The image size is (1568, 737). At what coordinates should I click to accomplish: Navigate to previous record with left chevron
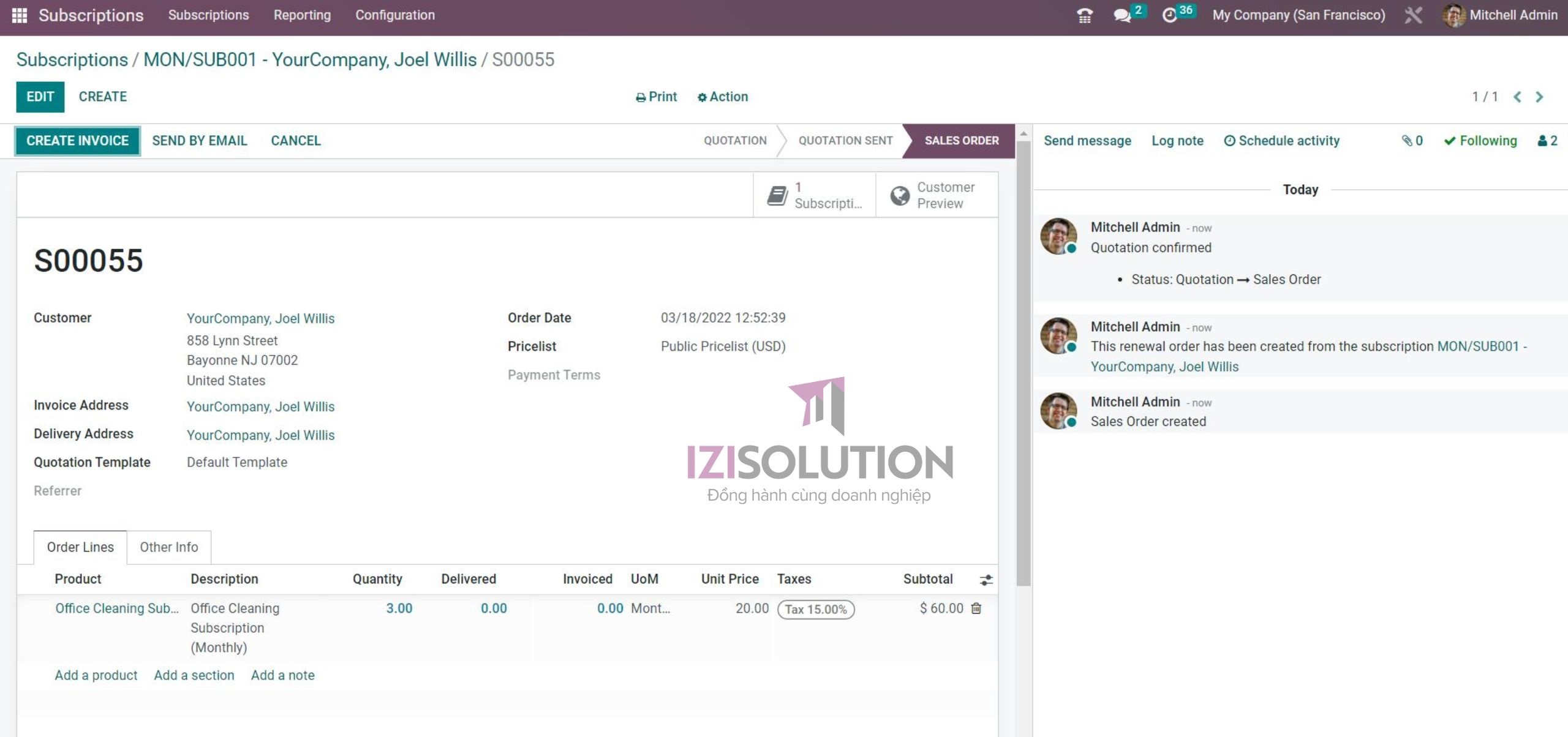[1517, 96]
